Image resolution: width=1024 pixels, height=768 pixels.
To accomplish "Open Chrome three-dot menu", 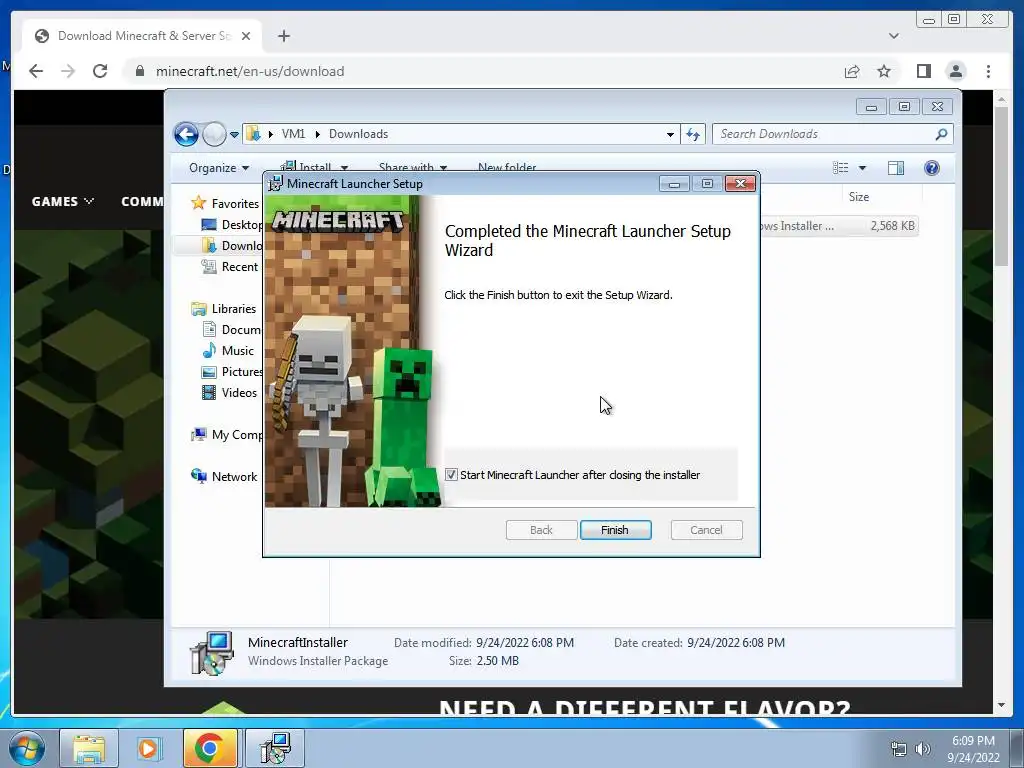I will pos(988,71).
